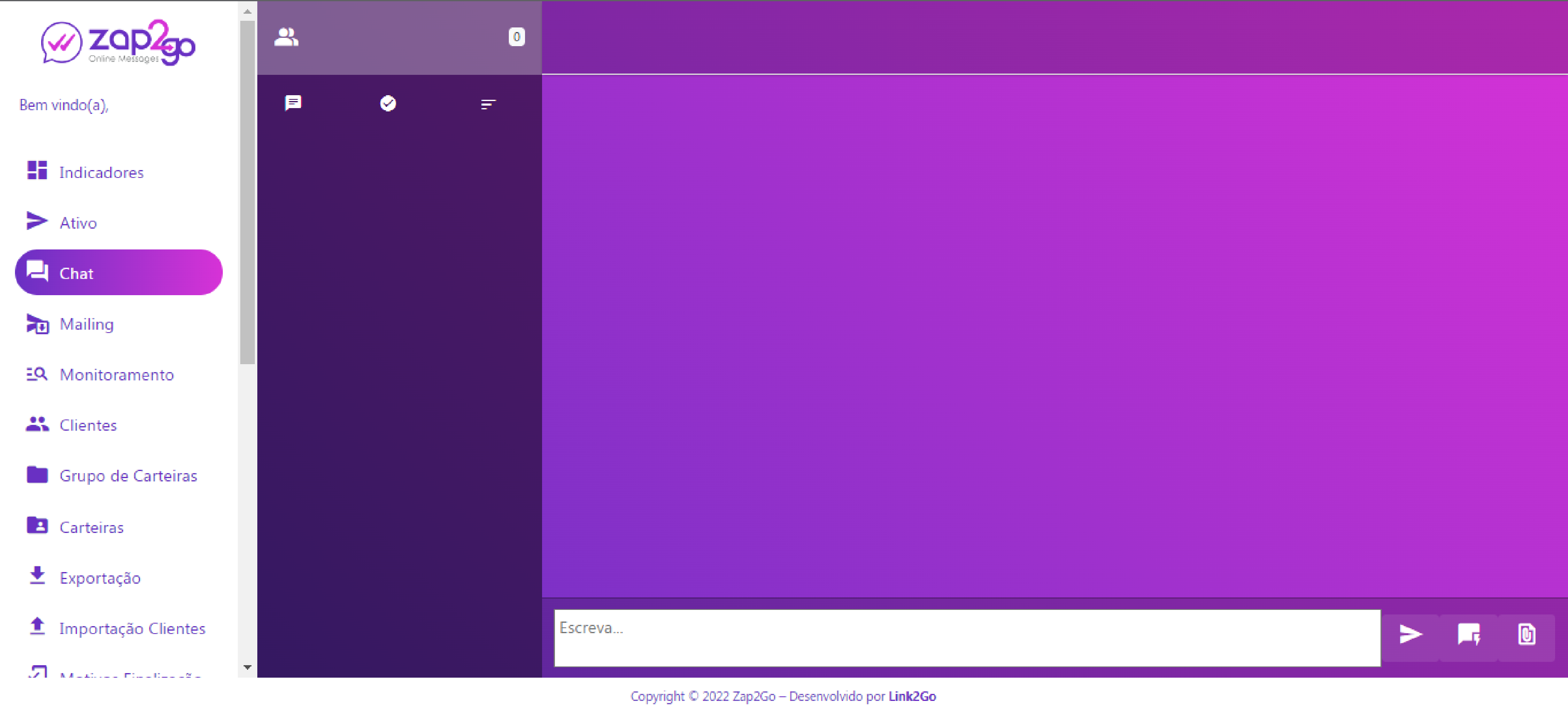This screenshot has height=708, width=1568.
Task: Open the sort filter lines icon
Action: click(x=488, y=104)
